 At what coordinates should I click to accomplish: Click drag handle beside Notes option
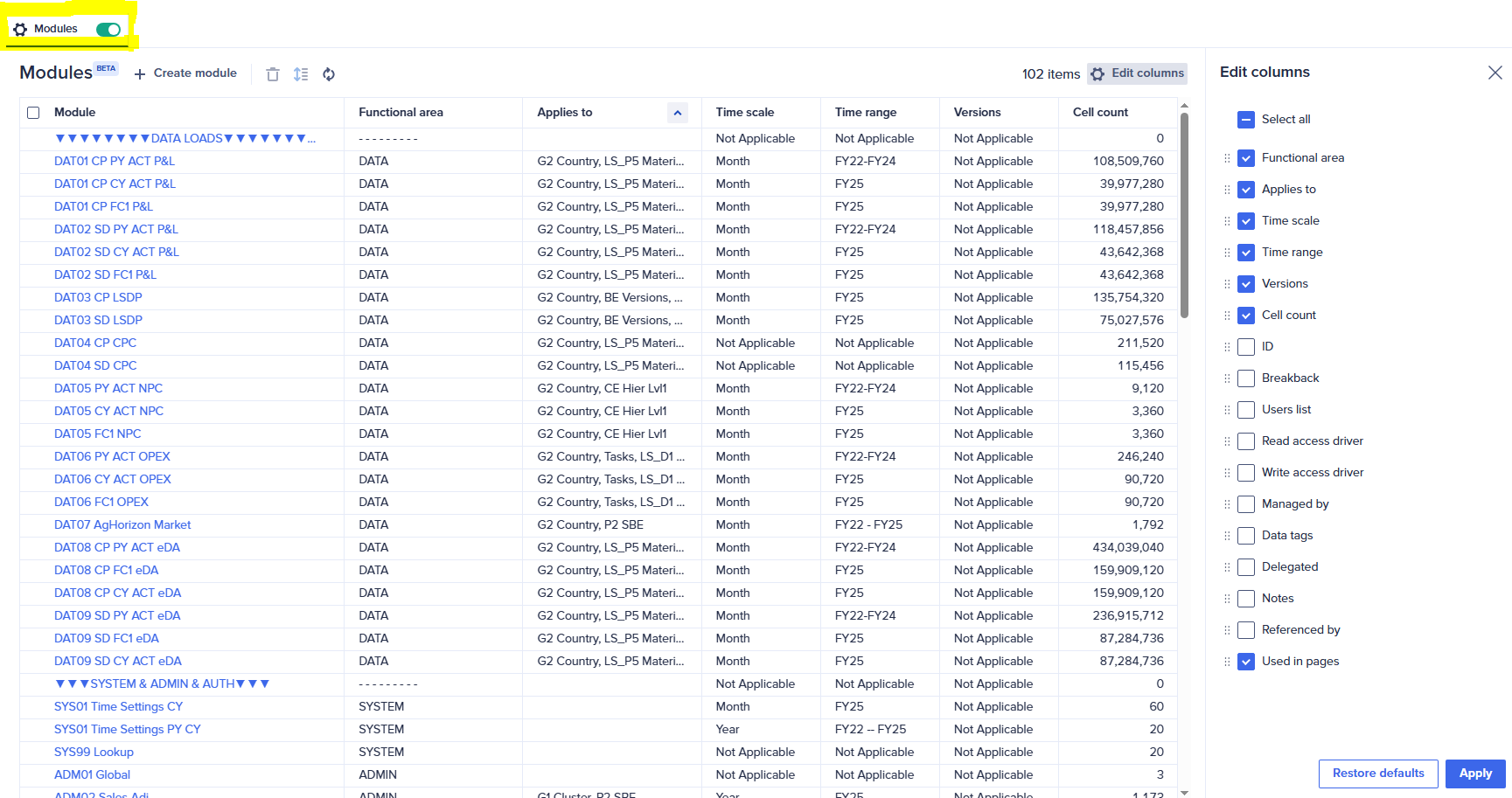point(1227,599)
